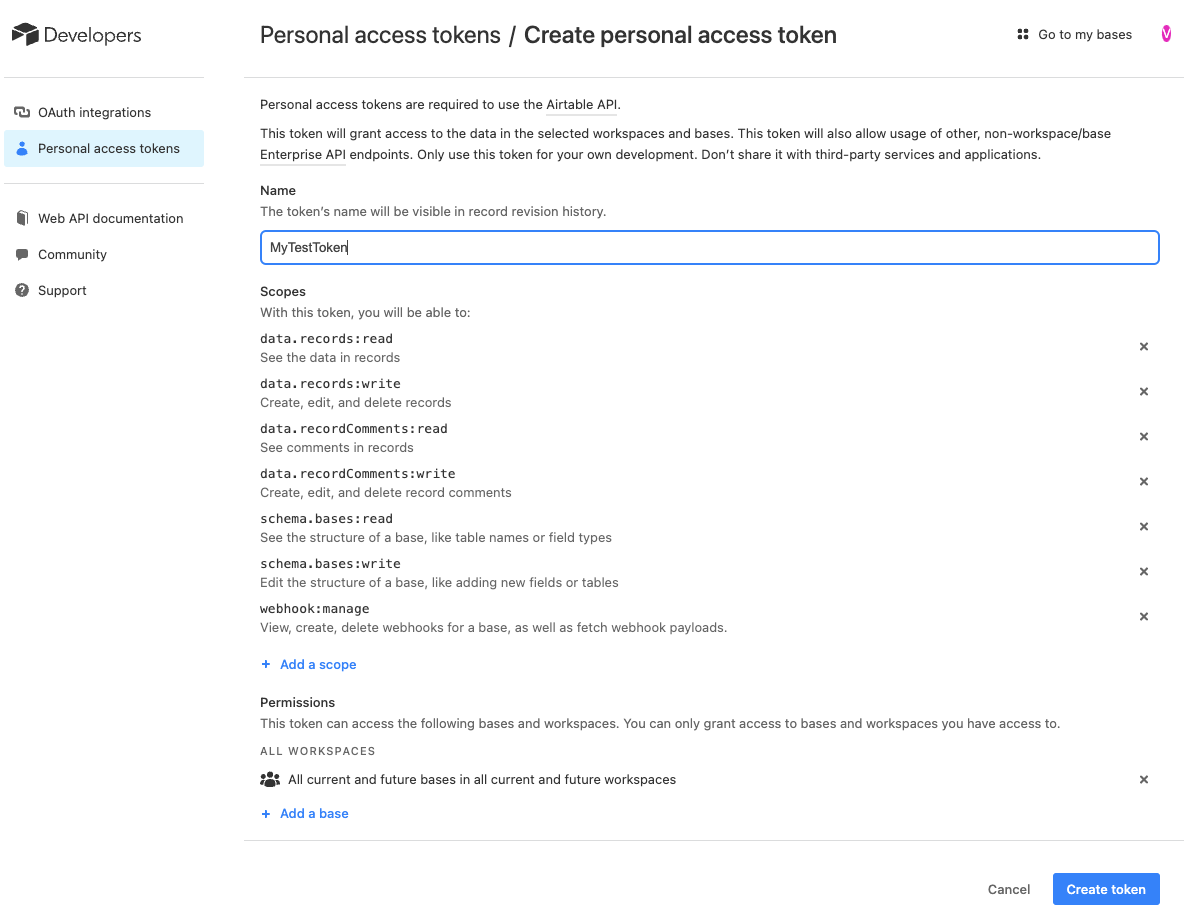1184x919 pixels.
Task: Click the token Name input field
Action: coord(709,248)
